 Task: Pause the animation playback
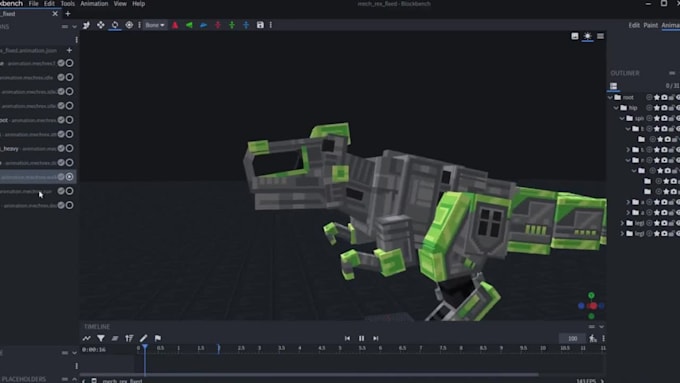point(362,338)
